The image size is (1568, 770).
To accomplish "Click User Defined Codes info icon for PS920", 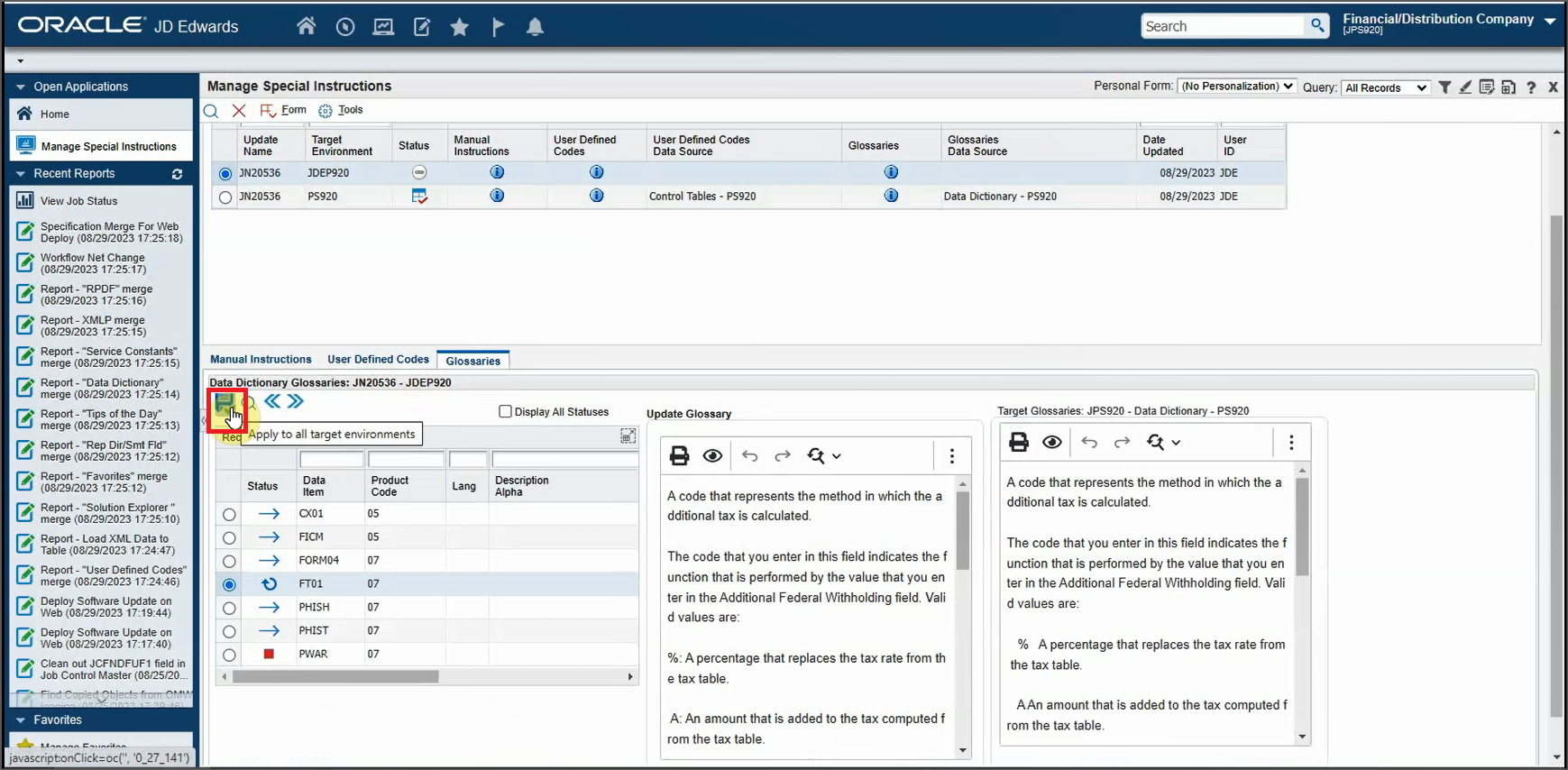I will coord(597,196).
